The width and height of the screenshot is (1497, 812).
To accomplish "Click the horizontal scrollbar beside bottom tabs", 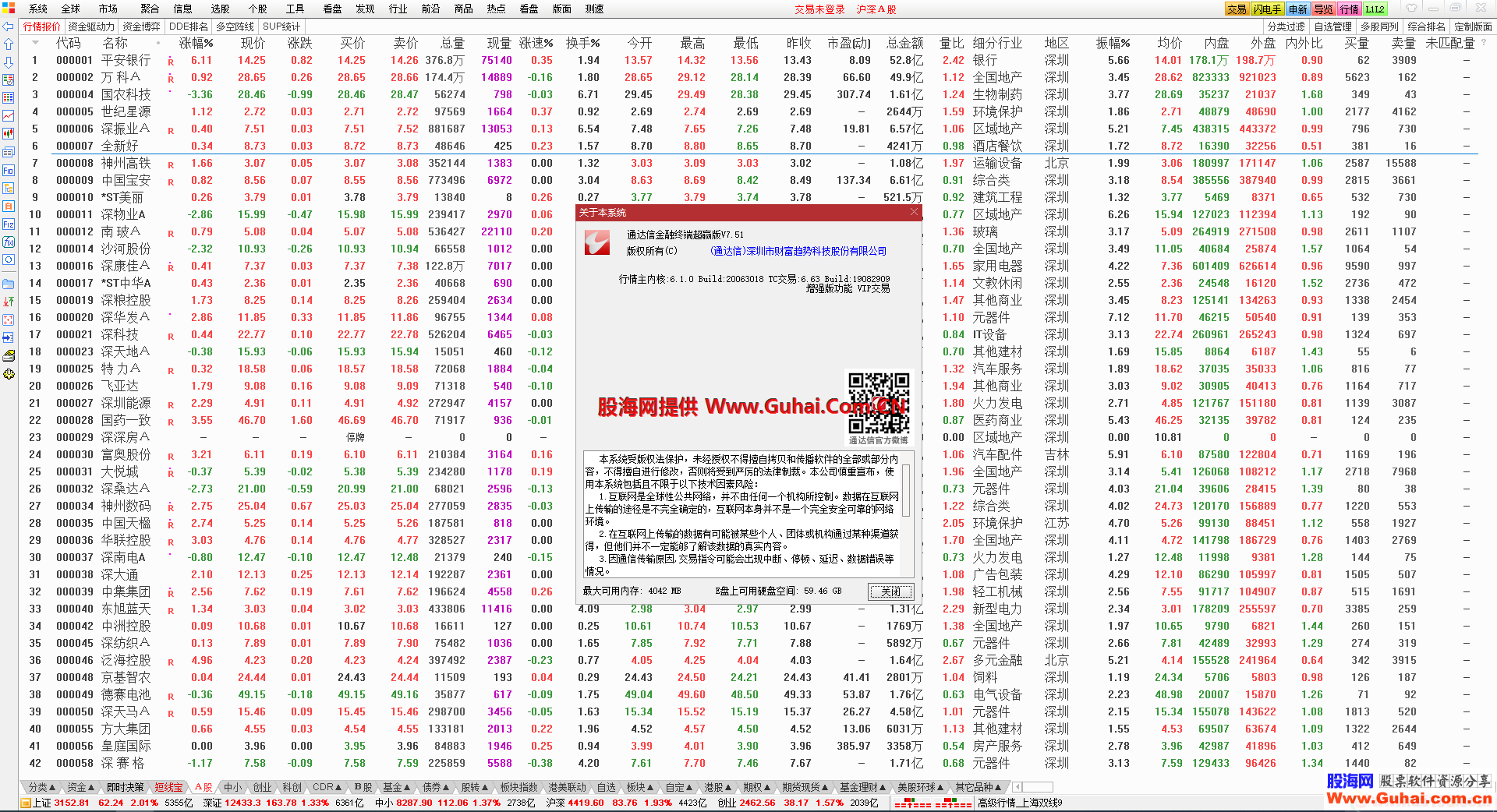I will tap(1033, 787).
